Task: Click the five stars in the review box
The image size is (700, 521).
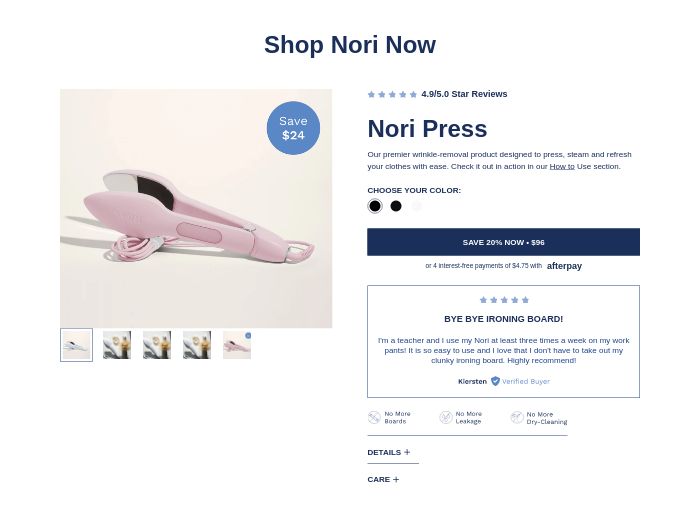Action: 504,300
